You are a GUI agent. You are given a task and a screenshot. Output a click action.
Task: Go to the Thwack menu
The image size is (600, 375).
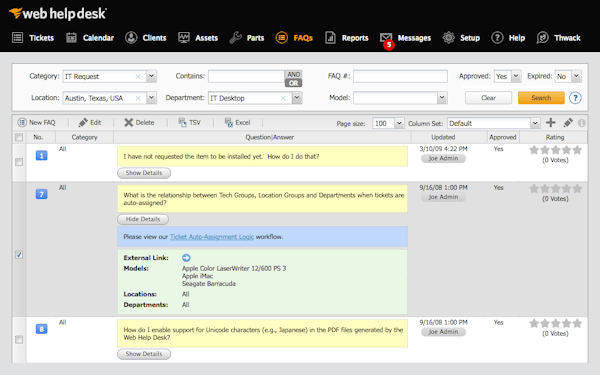[567, 38]
